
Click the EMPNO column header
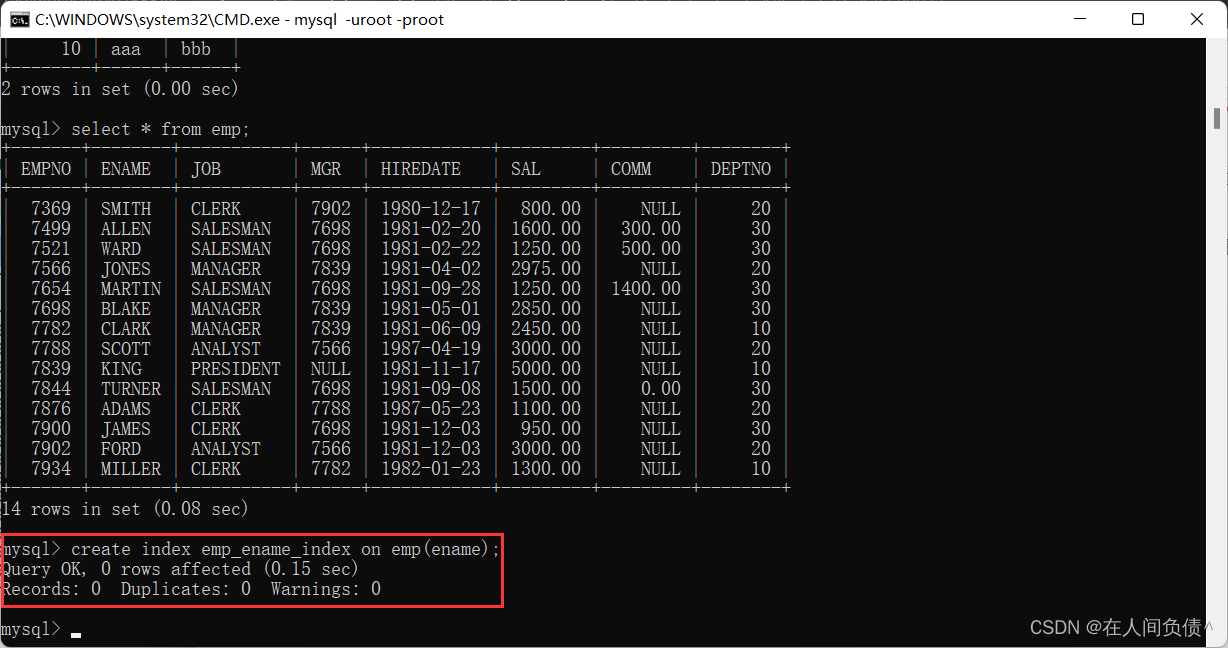tap(45, 169)
